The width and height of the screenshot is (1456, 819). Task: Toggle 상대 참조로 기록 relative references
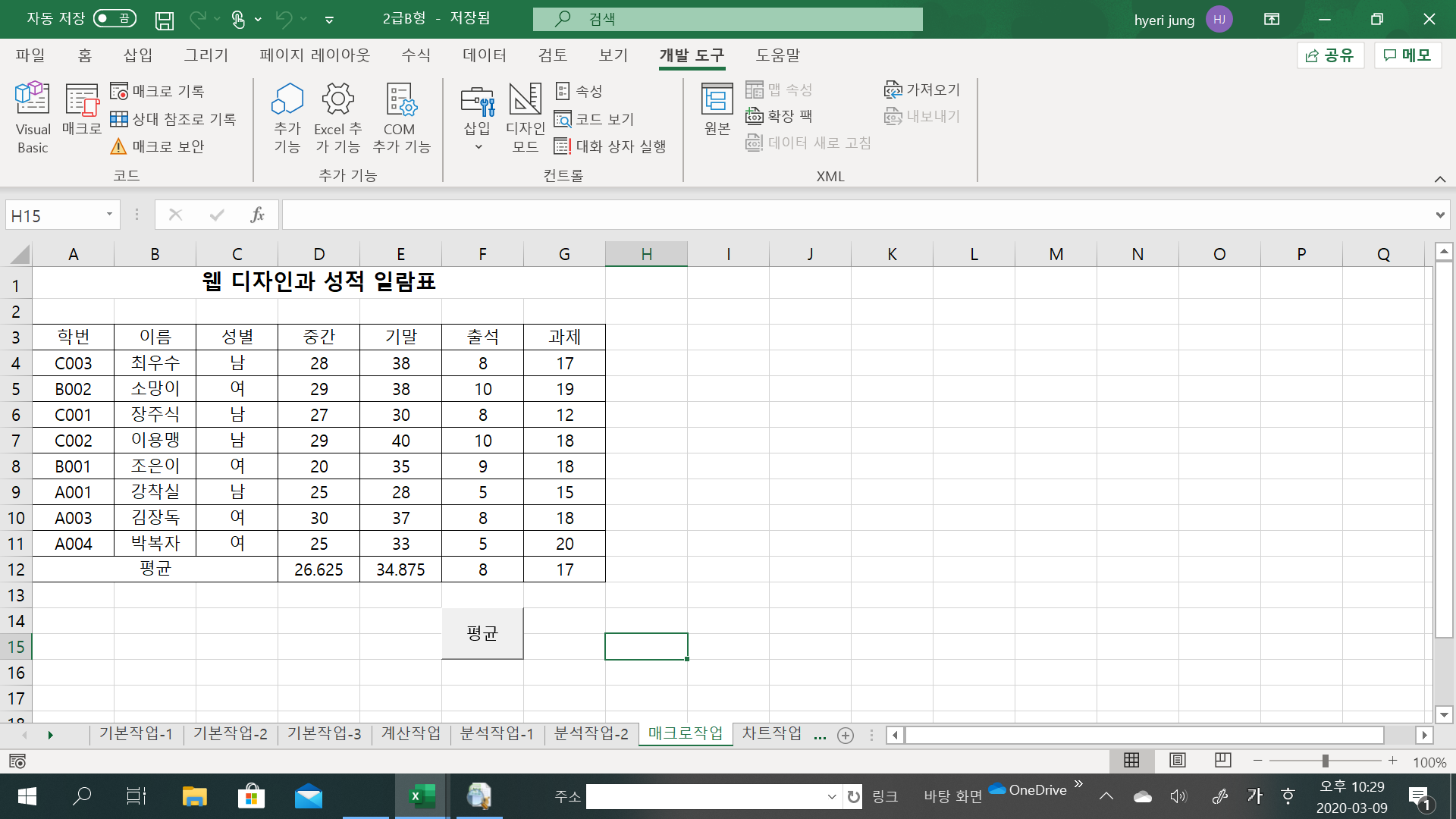pos(173,119)
